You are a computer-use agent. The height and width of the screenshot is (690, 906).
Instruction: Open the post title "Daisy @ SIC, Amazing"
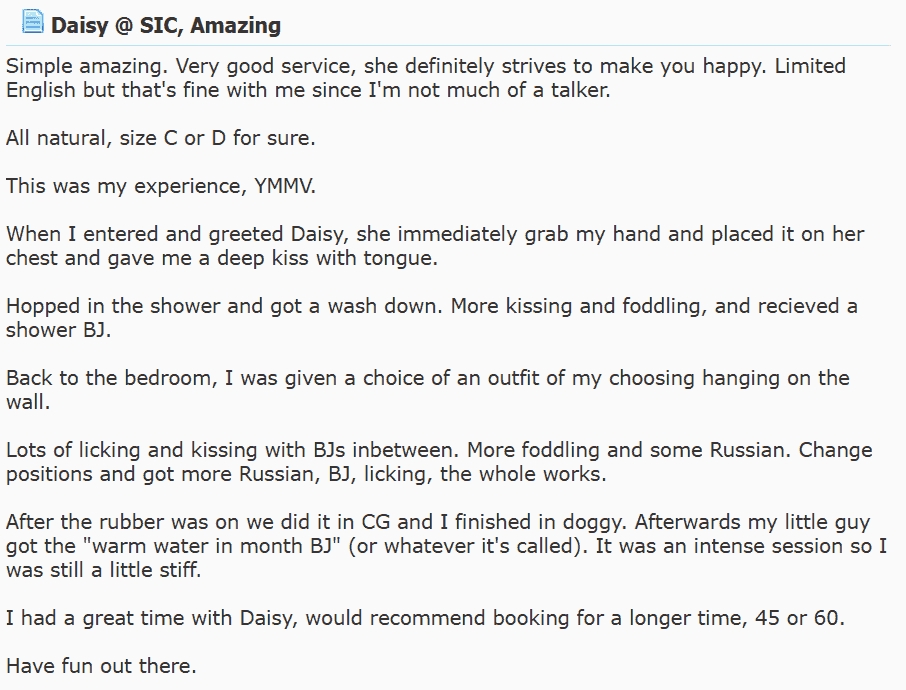(x=166, y=26)
